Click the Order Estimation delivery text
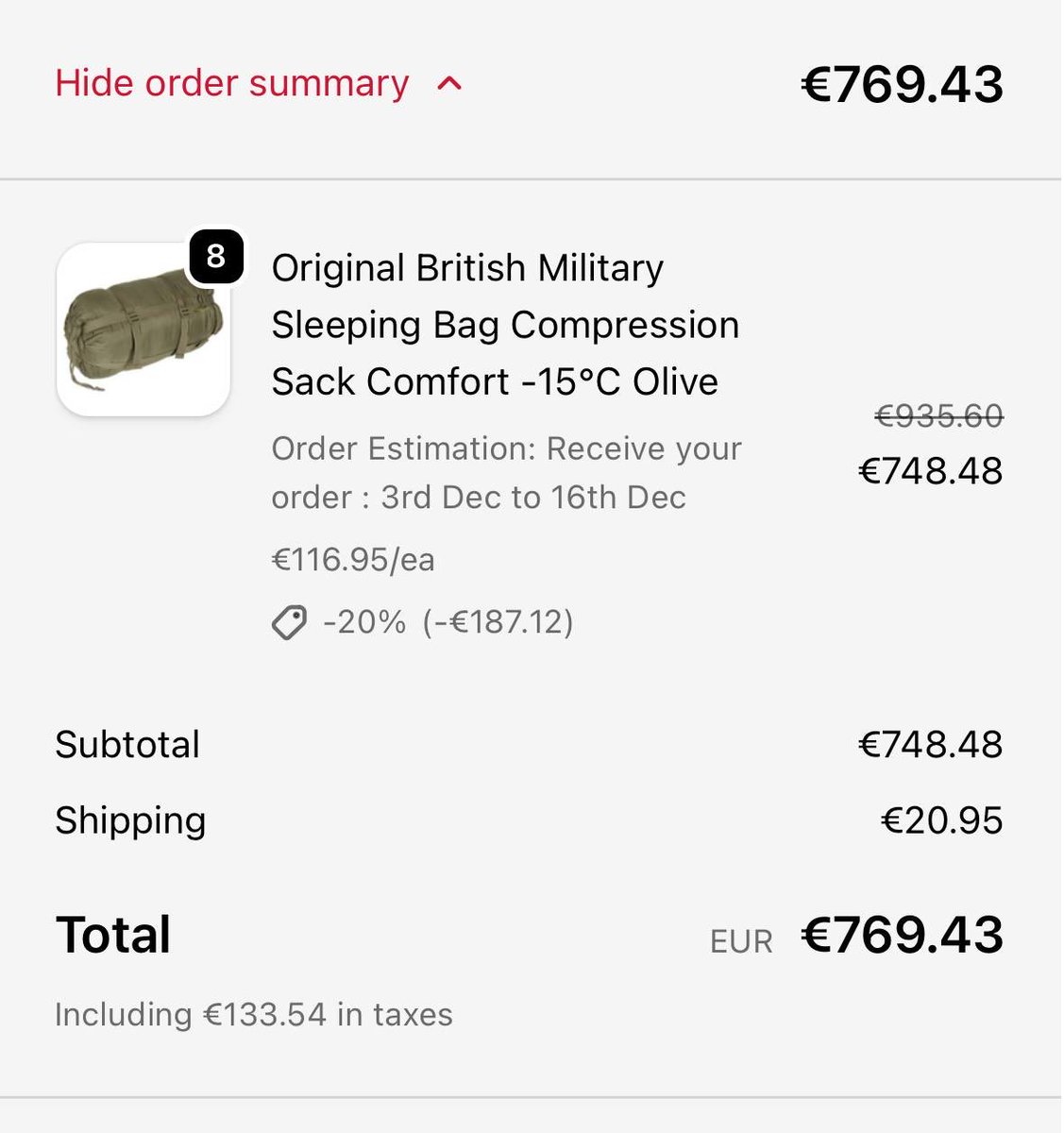This screenshot has width=1064, height=1133. point(506,473)
